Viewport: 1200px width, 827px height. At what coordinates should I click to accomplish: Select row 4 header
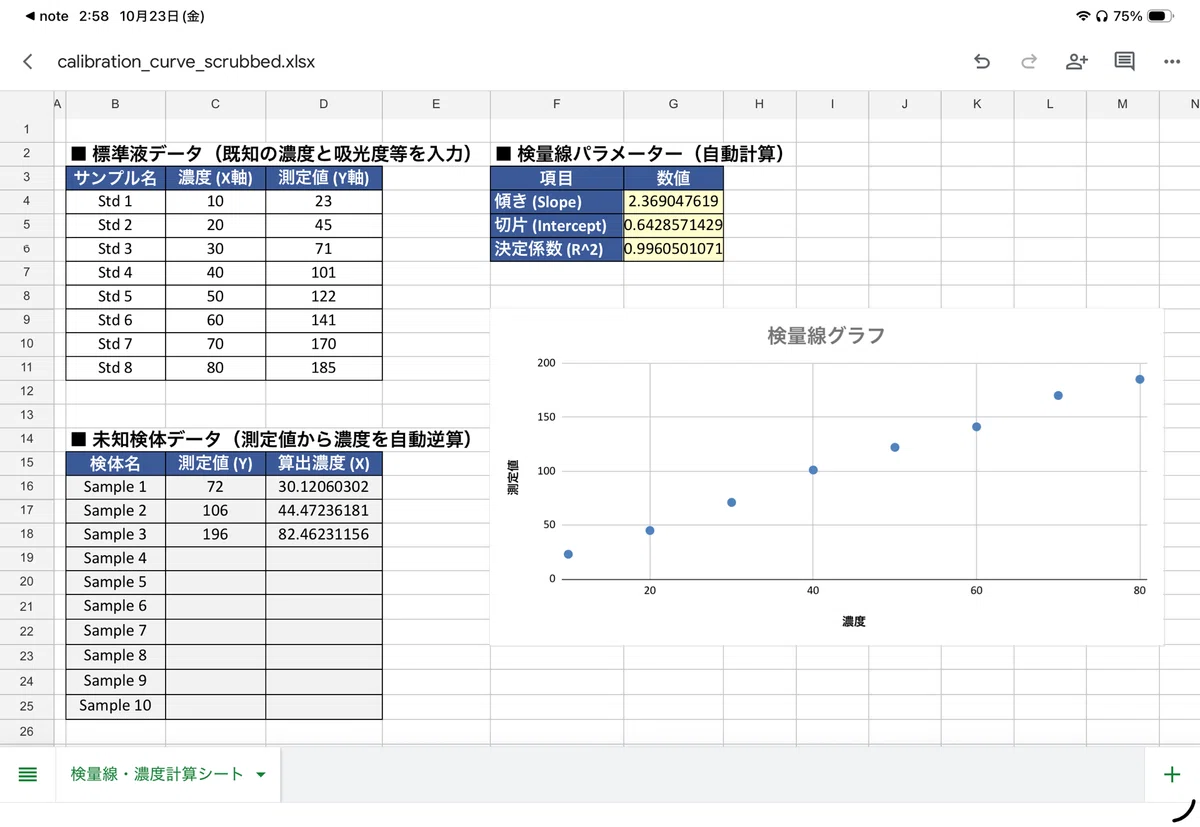point(26,201)
